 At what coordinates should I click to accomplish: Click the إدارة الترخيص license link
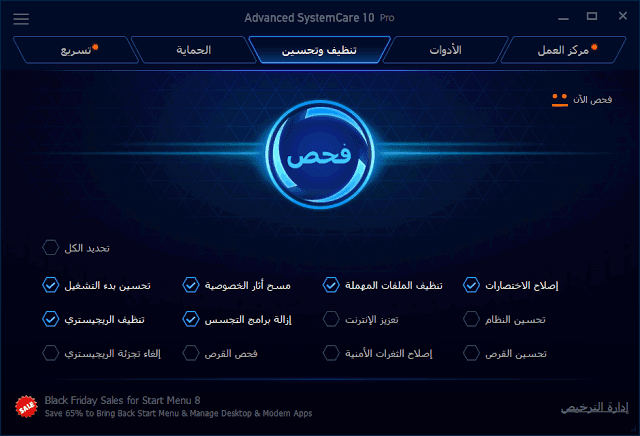pos(586,407)
